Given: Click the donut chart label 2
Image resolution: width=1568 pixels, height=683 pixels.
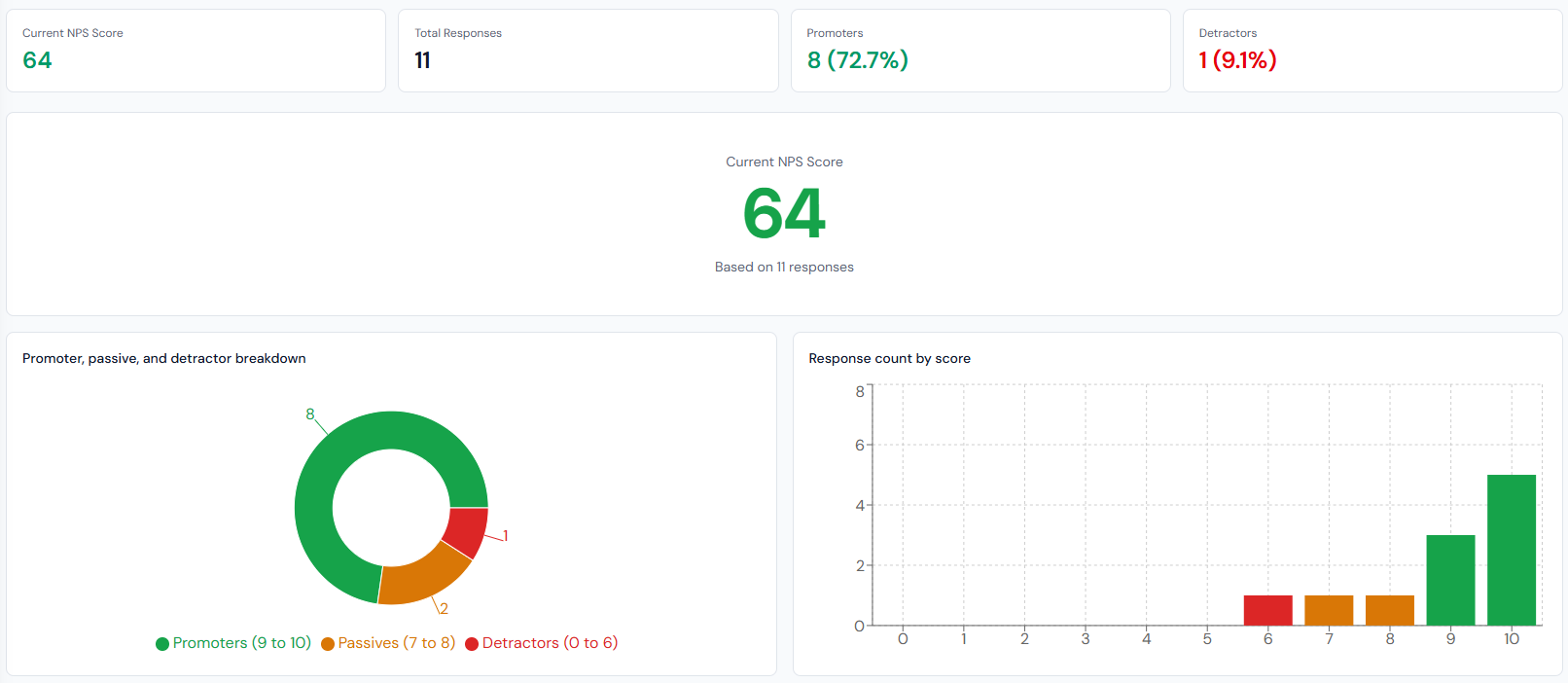Looking at the screenshot, I should [444, 609].
